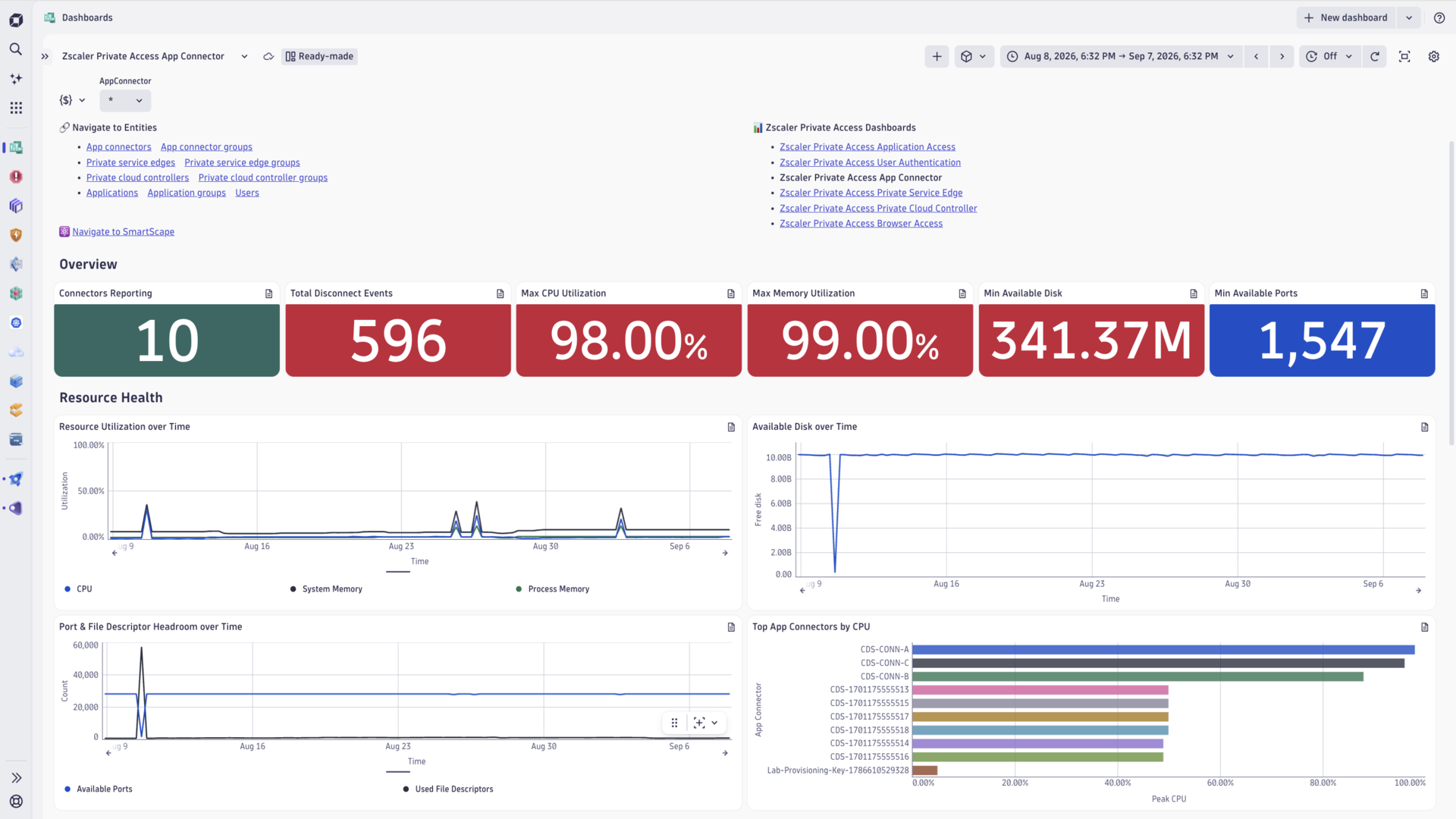Expand the variables {$} dropdown
Image resolution: width=1456 pixels, height=819 pixels.
click(x=72, y=100)
